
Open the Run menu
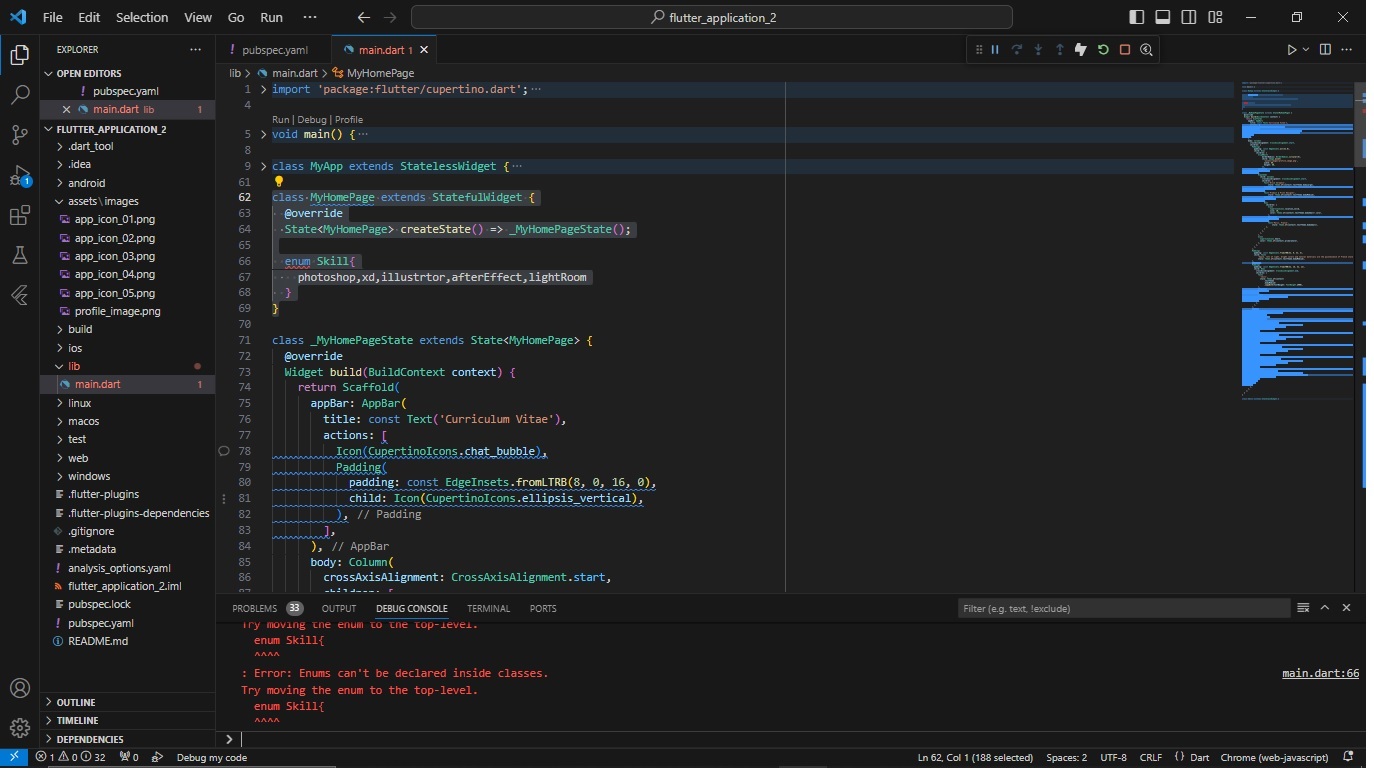tap(271, 17)
